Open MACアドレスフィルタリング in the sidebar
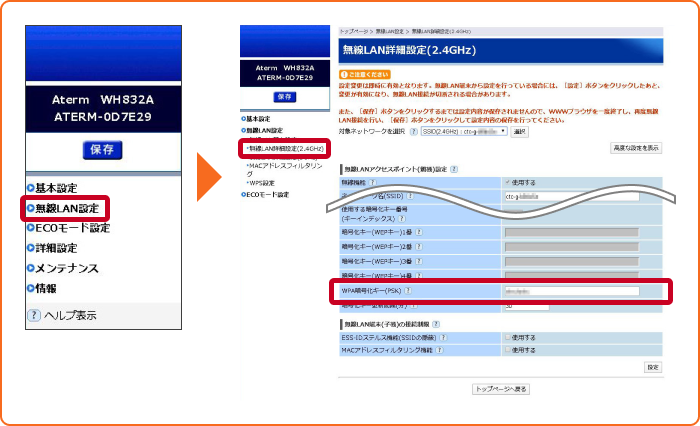This screenshot has width=700, height=426. pos(284,166)
